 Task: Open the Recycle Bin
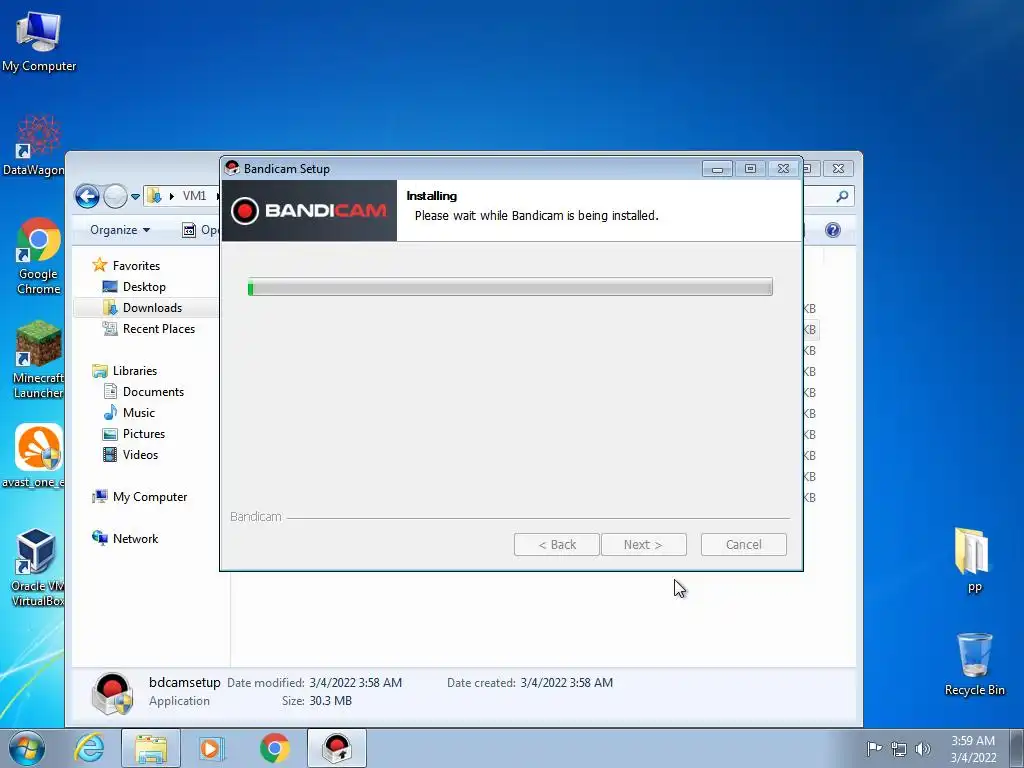tap(974, 664)
